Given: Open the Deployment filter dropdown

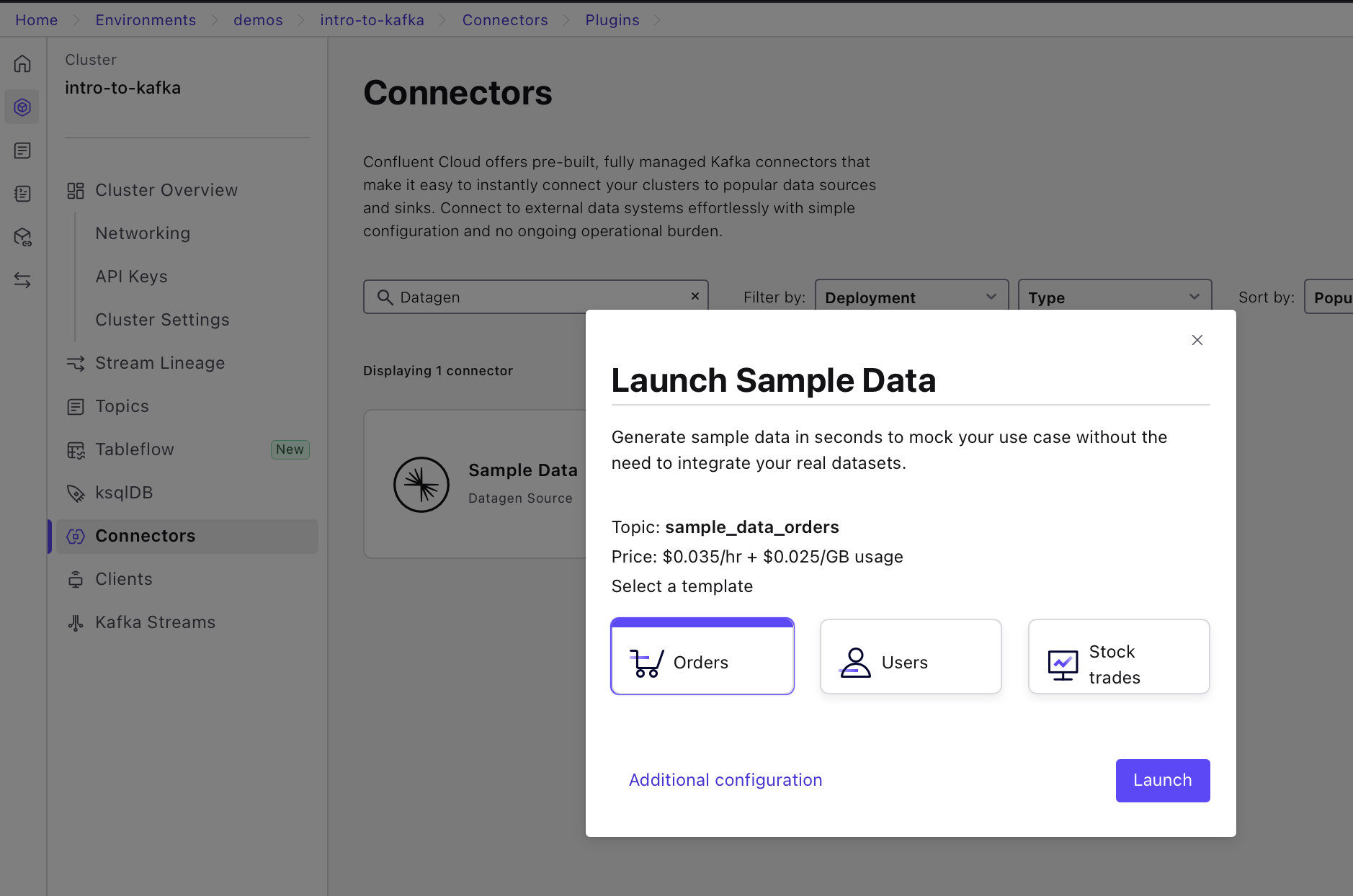Looking at the screenshot, I should click(911, 297).
